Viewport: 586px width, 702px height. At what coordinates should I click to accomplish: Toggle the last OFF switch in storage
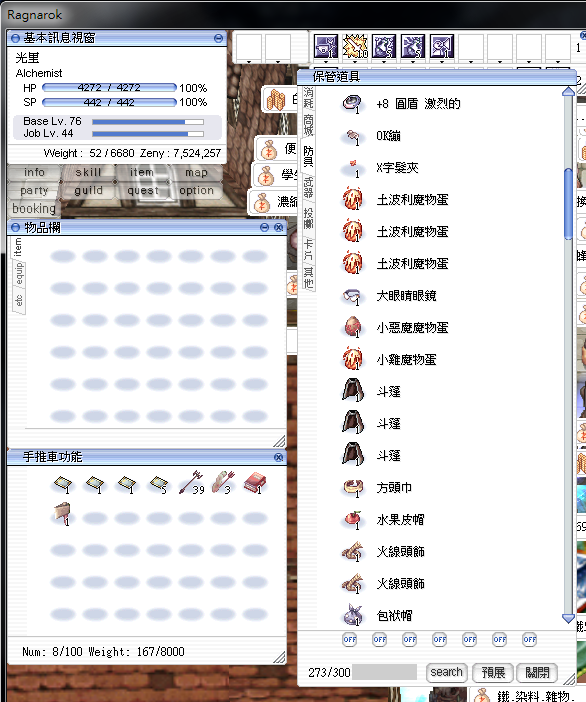[x=530, y=639]
